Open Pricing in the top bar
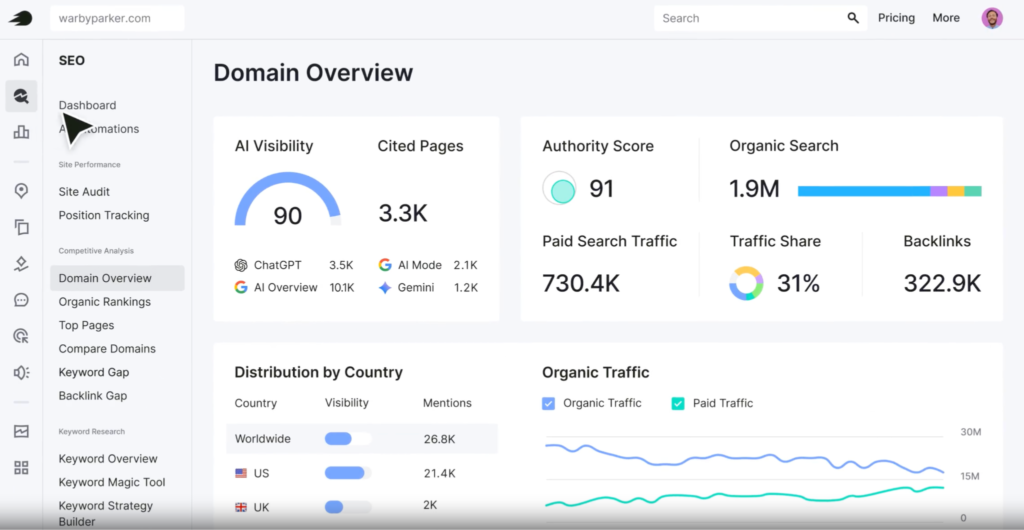1024x530 pixels. (896, 18)
